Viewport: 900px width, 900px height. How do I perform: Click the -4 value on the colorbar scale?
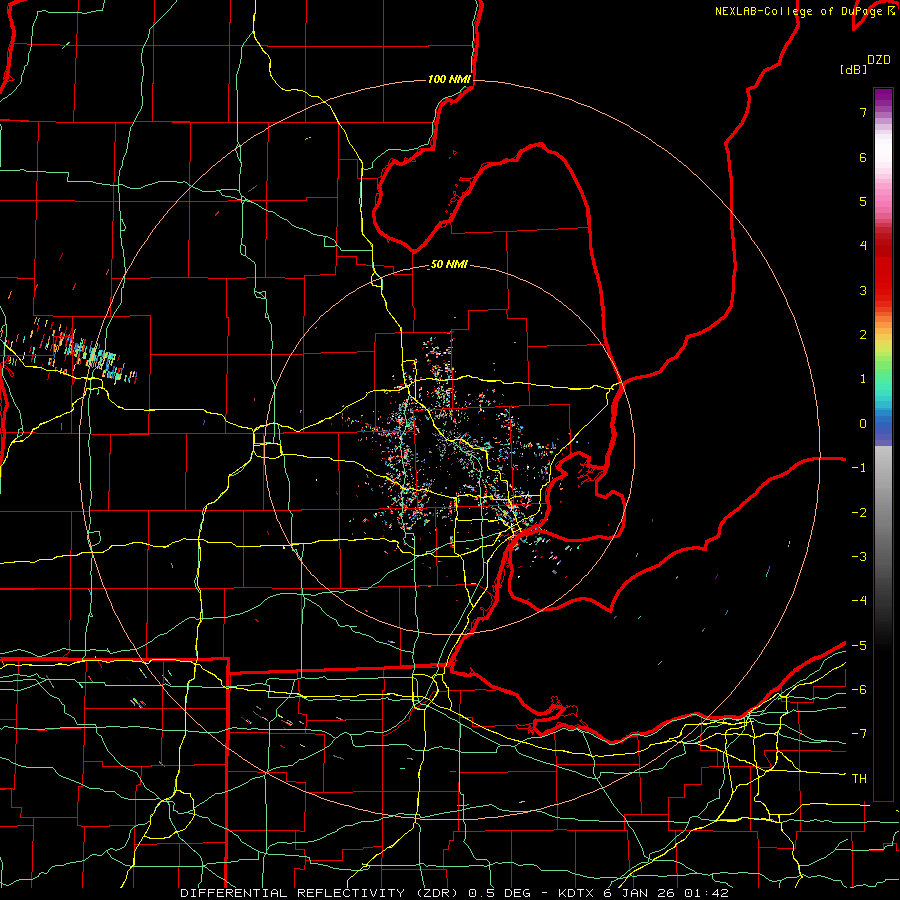(x=859, y=601)
